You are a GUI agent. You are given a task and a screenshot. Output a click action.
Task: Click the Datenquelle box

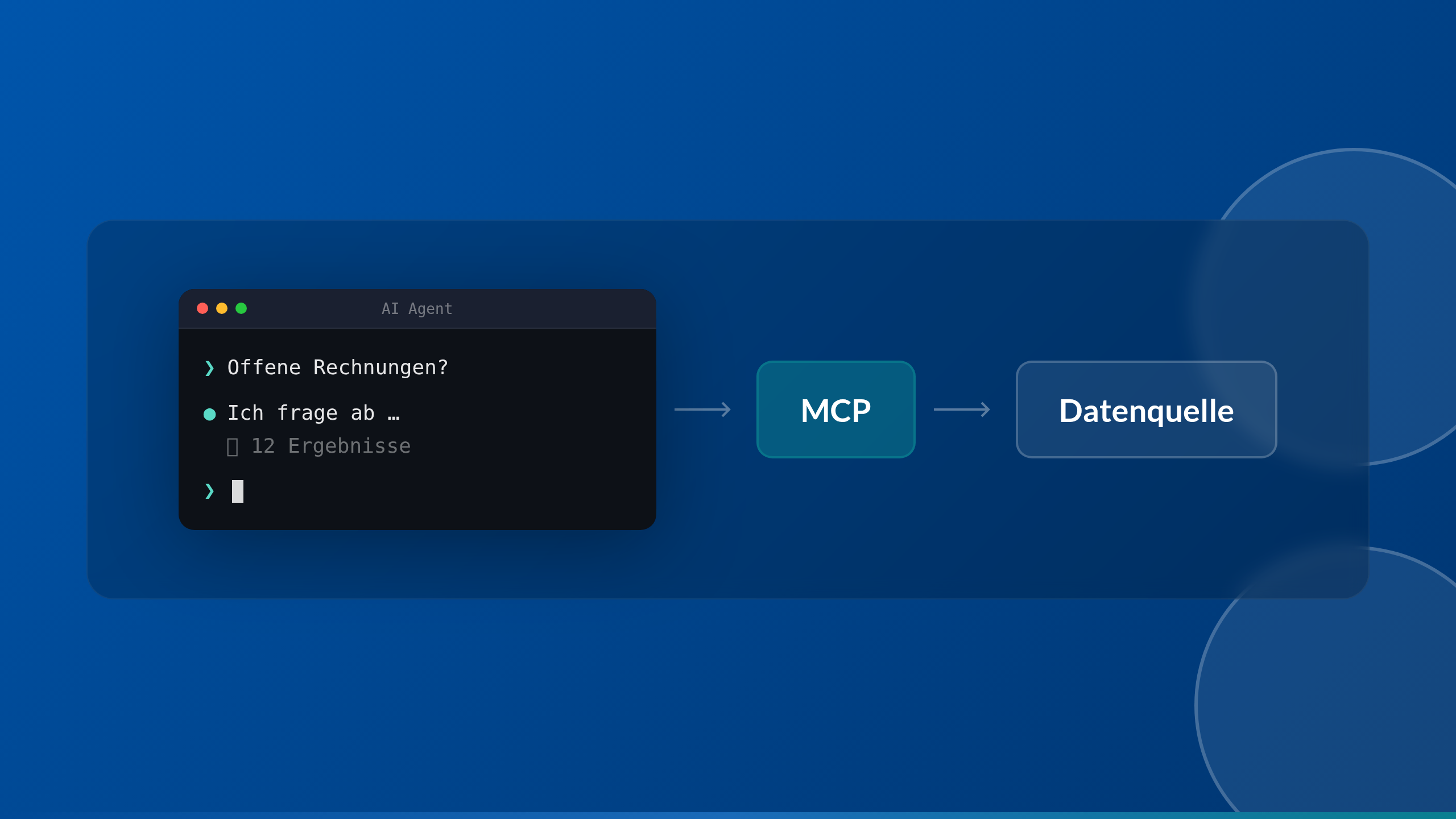point(1146,409)
